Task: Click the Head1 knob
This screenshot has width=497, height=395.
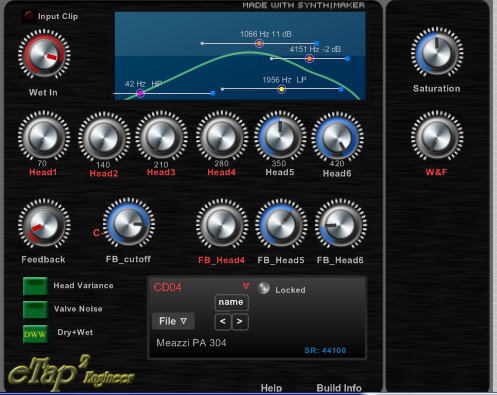Action: (44, 136)
